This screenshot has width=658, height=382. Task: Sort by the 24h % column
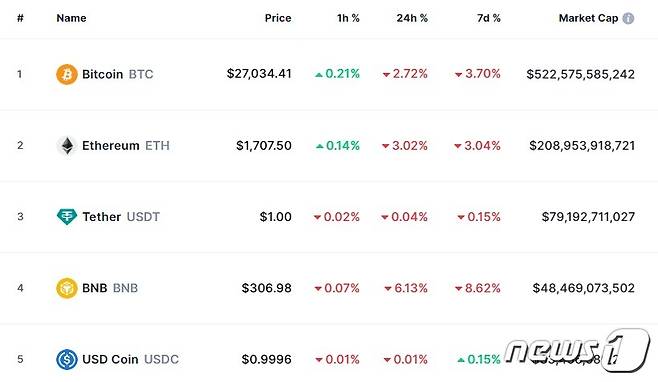click(412, 18)
